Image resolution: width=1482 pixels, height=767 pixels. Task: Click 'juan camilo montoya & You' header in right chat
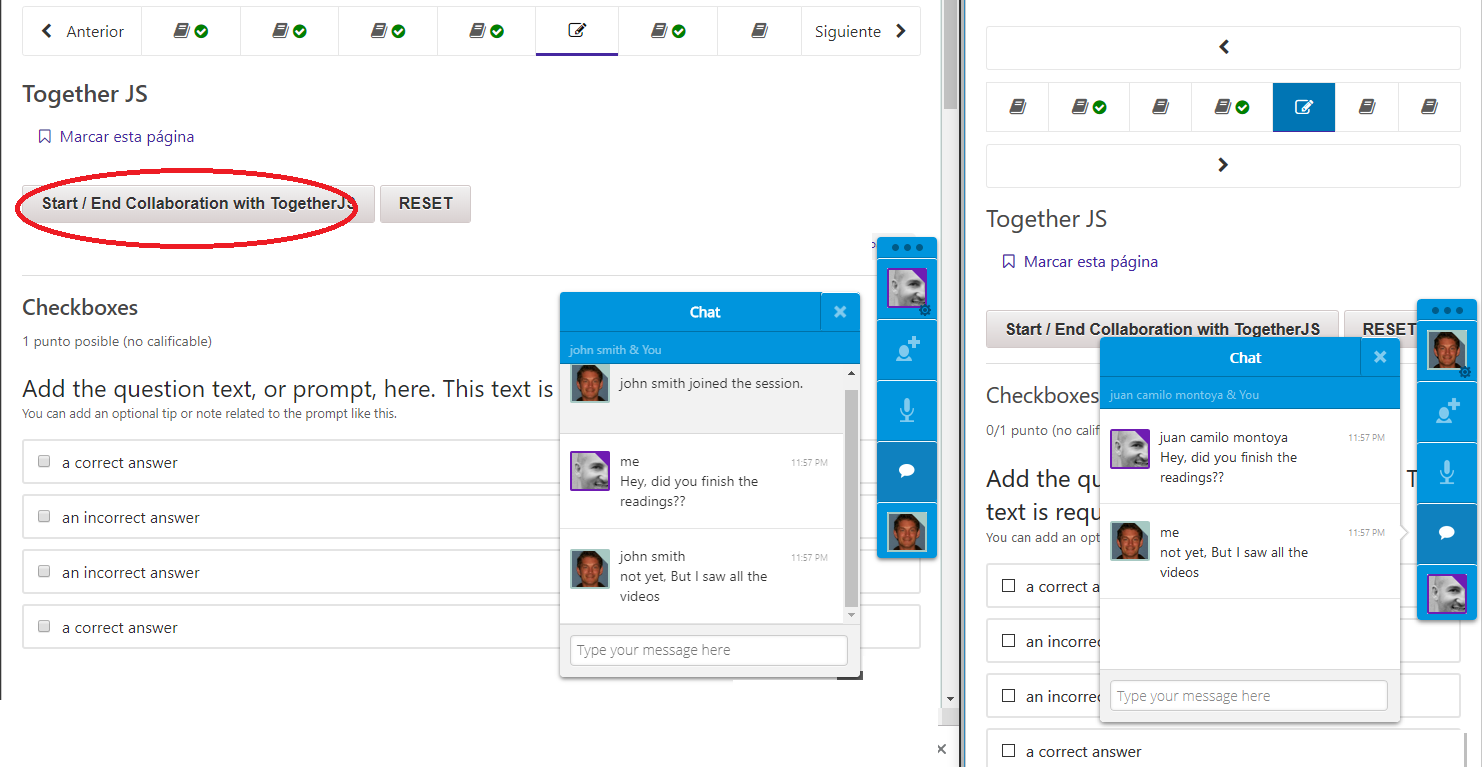[1184, 395]
